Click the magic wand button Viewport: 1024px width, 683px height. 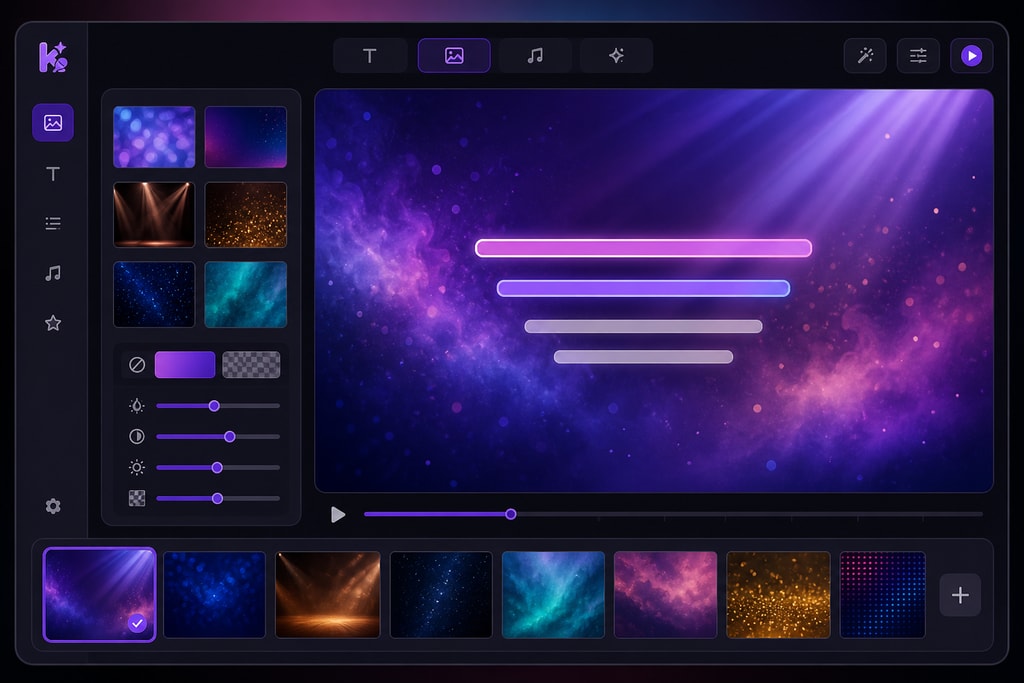click(865, 56)
